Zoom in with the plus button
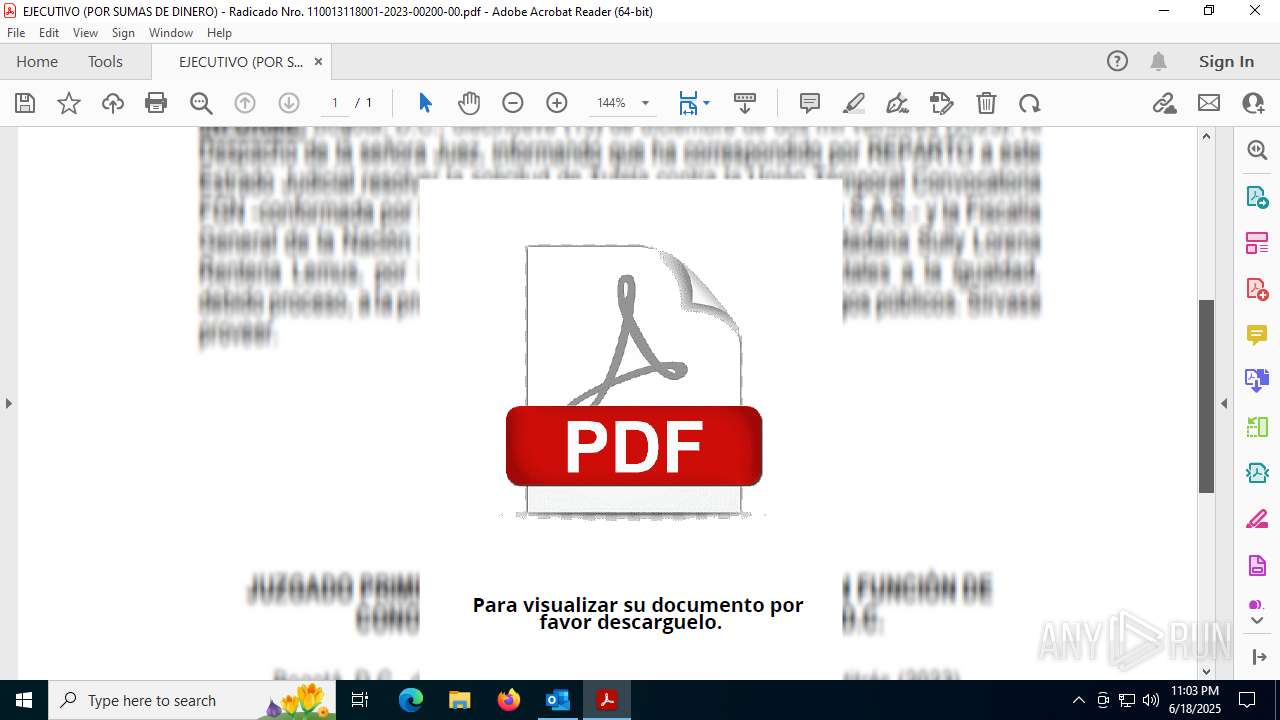 pyautogui.click(x=557, y=103)
